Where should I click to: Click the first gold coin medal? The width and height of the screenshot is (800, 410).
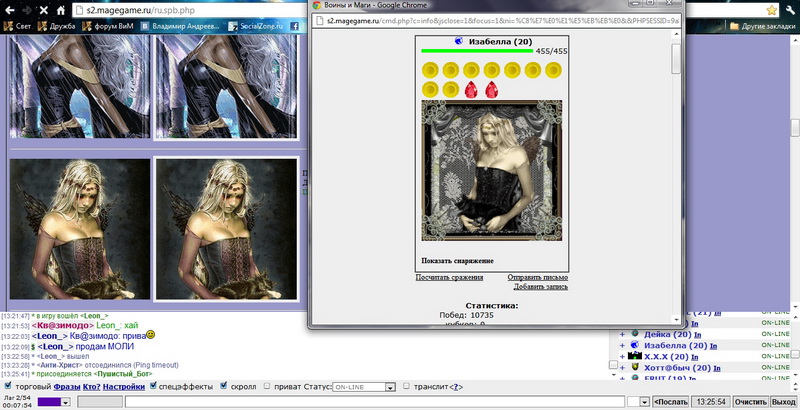pos(430,70)
